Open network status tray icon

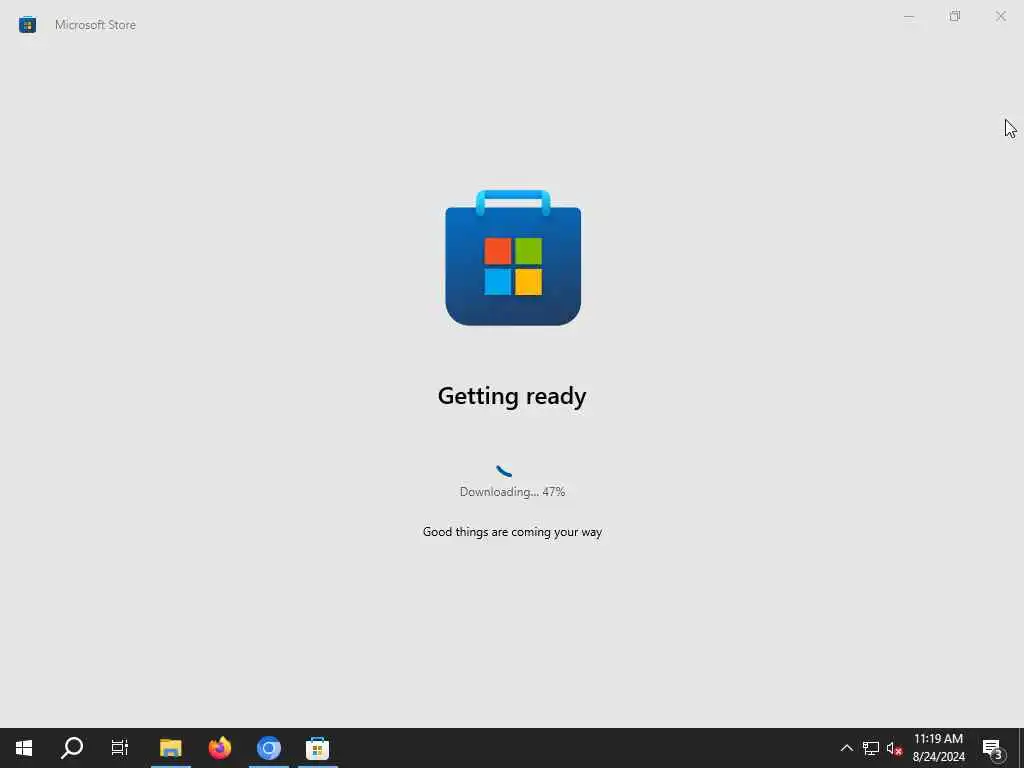871,748
